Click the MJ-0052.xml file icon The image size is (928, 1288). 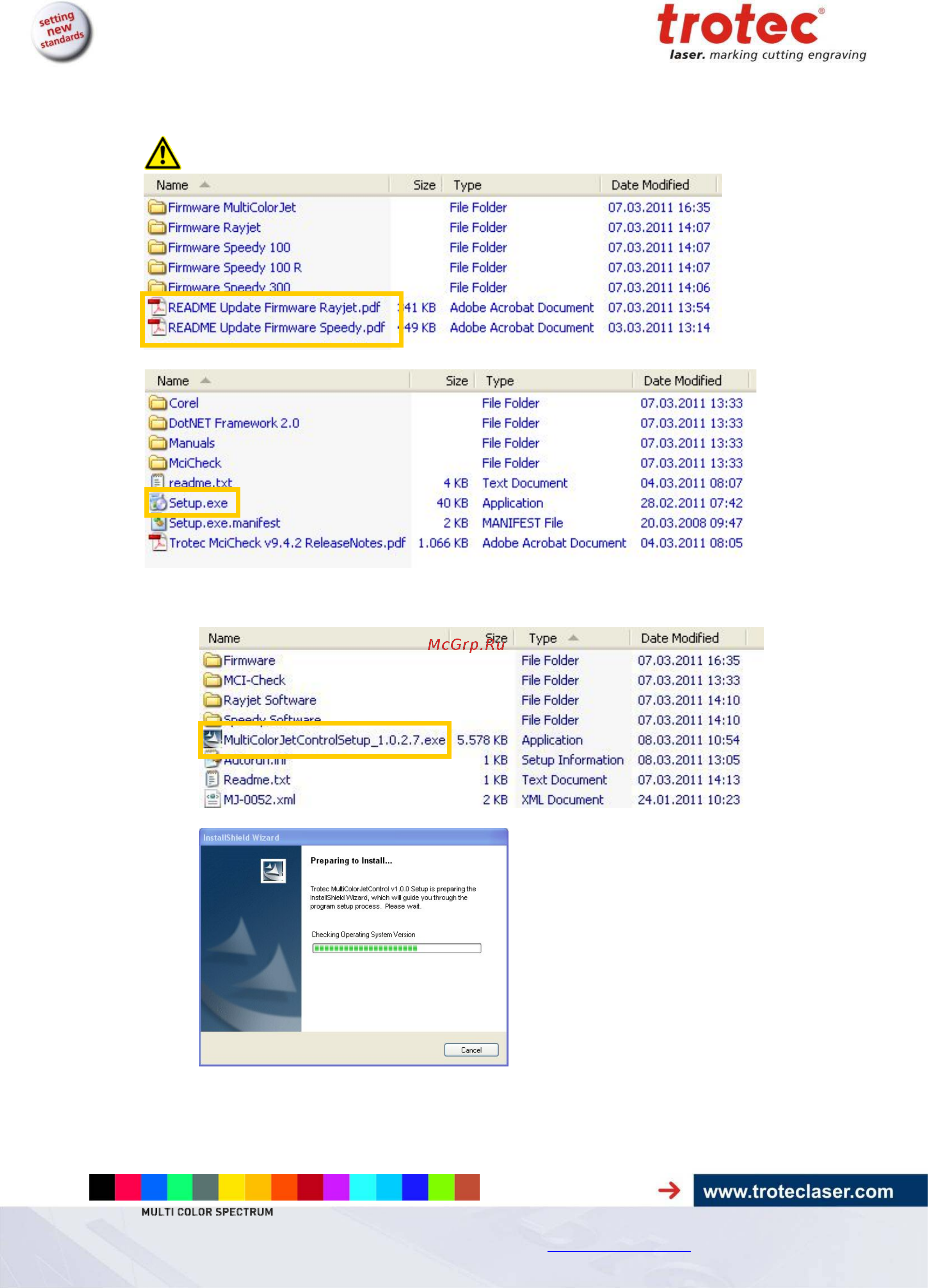point(213,800)
